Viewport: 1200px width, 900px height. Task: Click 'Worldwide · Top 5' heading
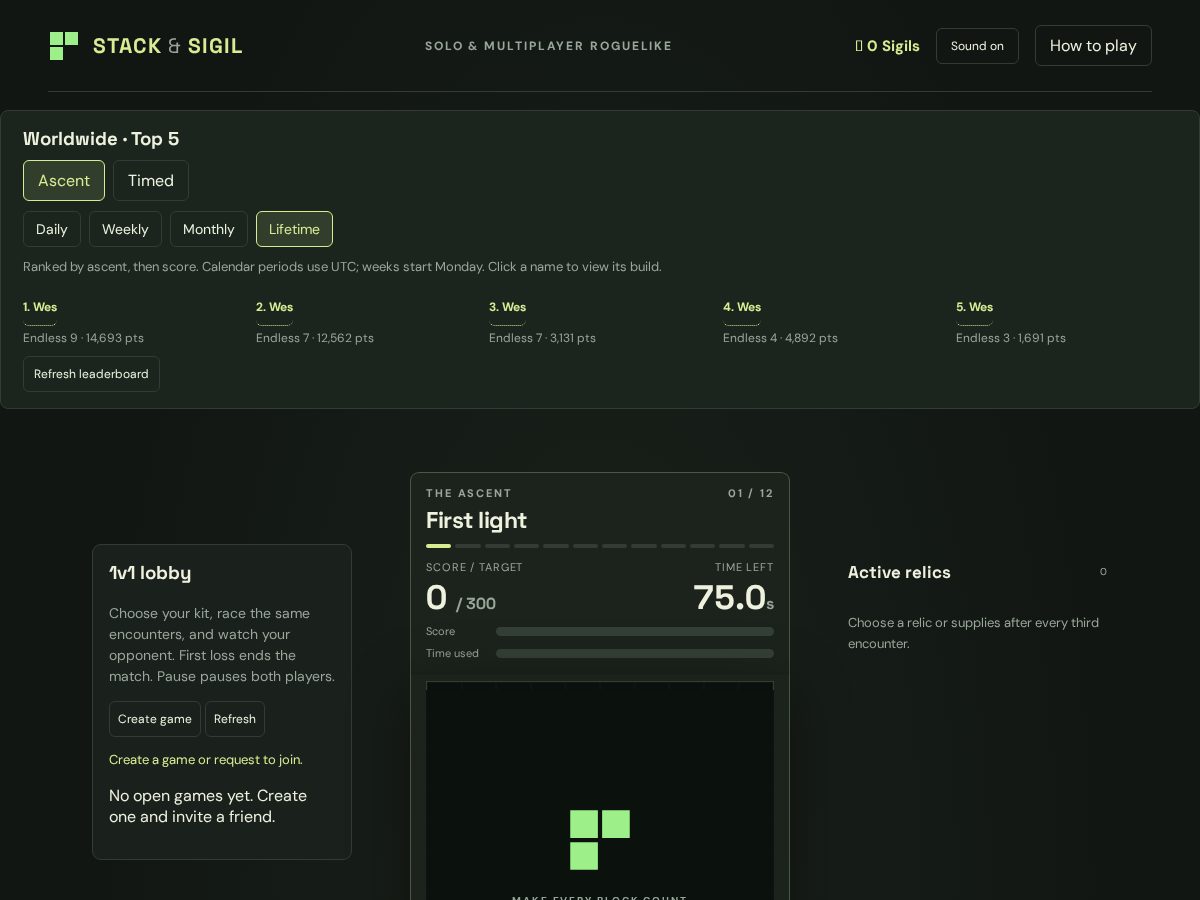pyautogui.click(x=101, y=139)
